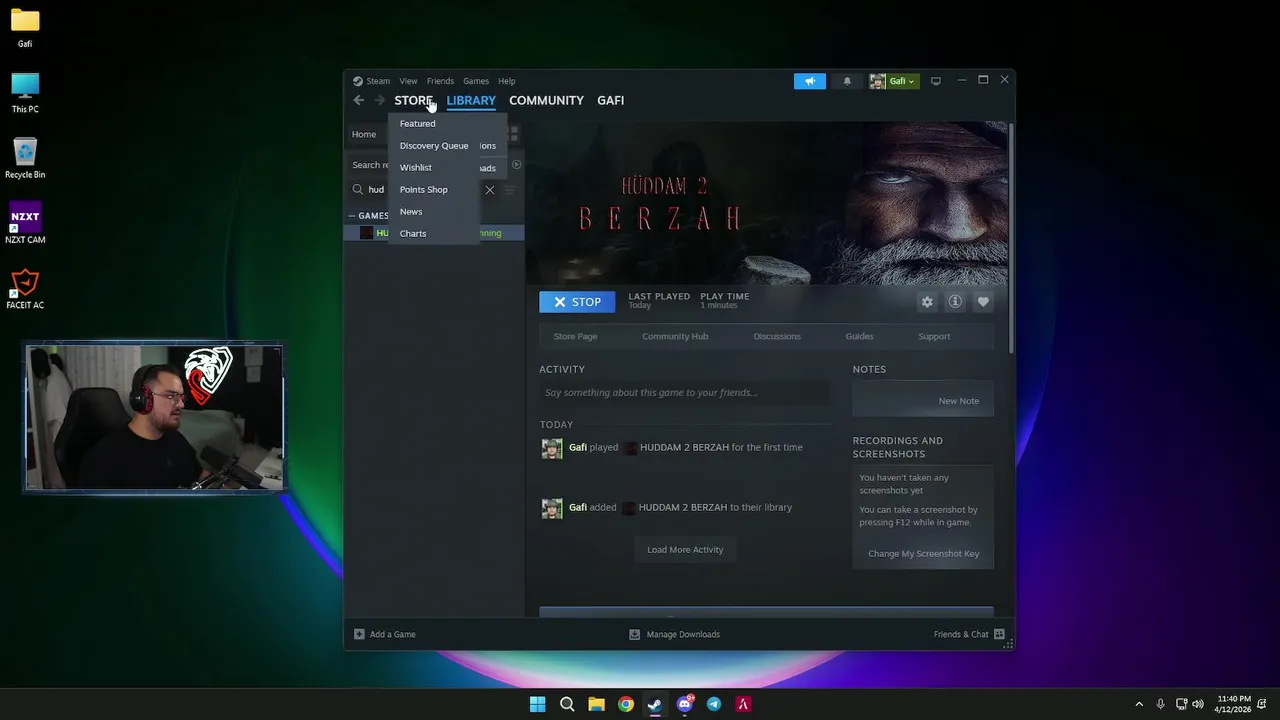The width and height of the screenshot is (1280, 720).
Task: Open the game's settings gear
Action: tap(927, 302)
